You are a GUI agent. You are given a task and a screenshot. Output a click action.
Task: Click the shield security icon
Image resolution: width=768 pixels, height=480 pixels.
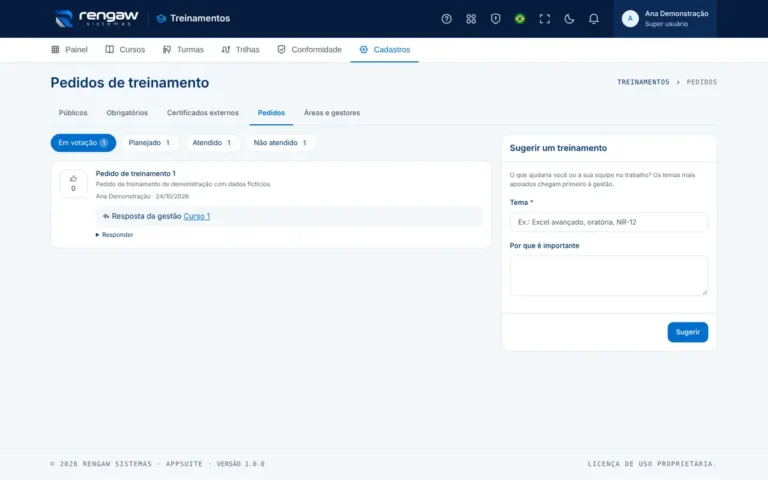(495, 19)
